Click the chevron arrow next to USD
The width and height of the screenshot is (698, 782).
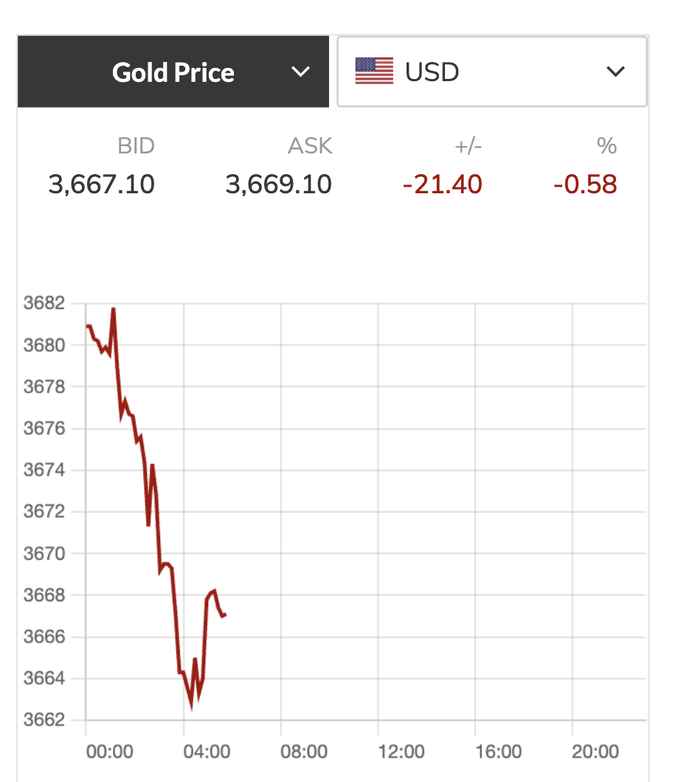point(616,72)
